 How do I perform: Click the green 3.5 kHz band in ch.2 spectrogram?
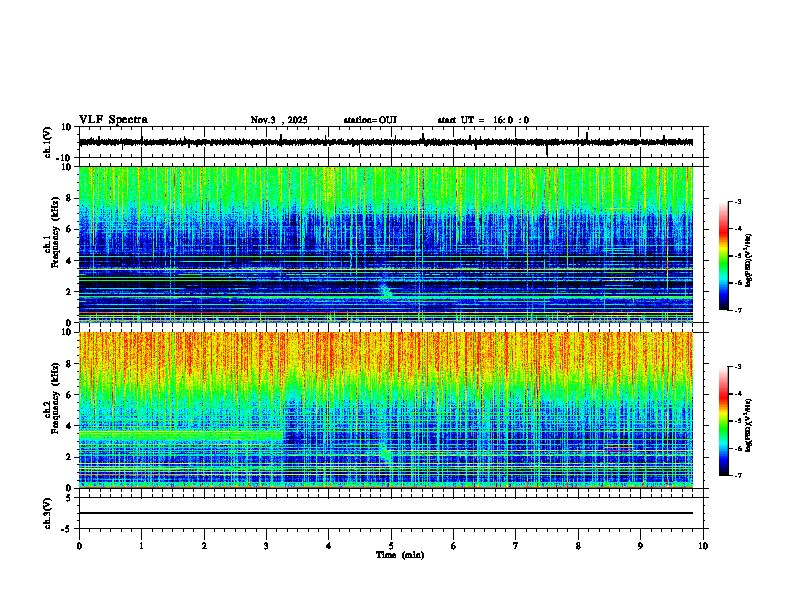pyautogui.click(x=181, y=435)
